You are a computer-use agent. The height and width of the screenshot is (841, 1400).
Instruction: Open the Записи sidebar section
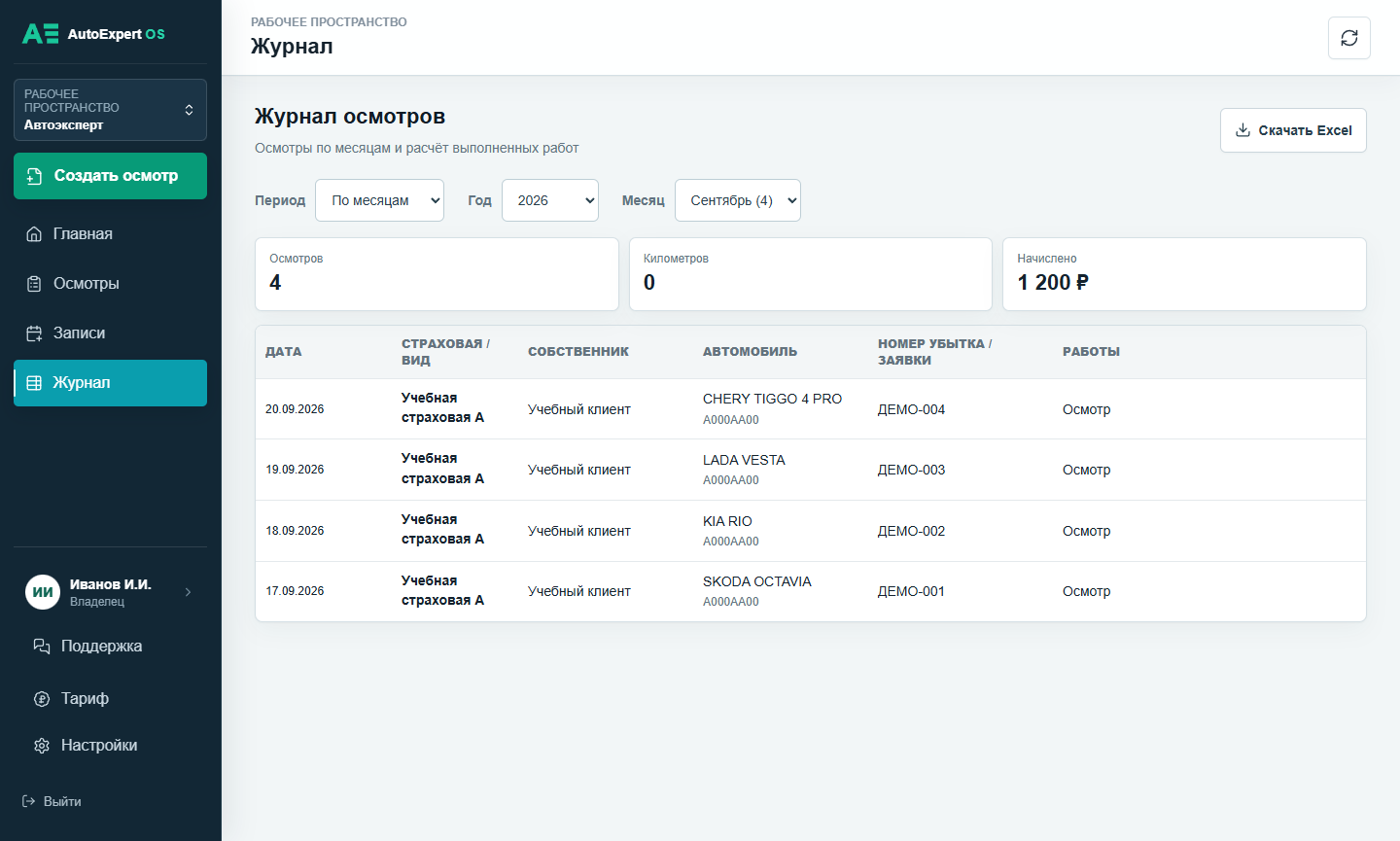[110, 333]
